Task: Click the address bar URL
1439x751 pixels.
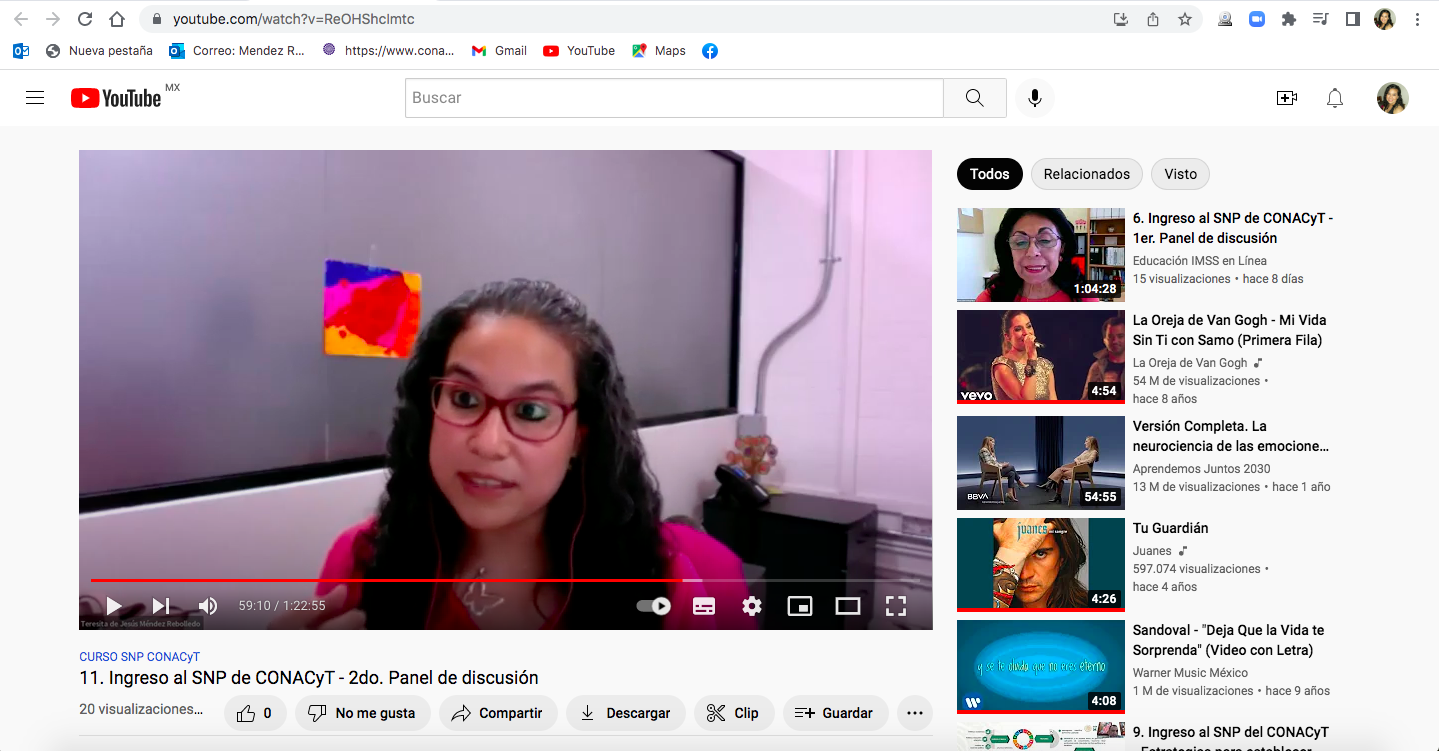Action: click(x=293, y=19)
